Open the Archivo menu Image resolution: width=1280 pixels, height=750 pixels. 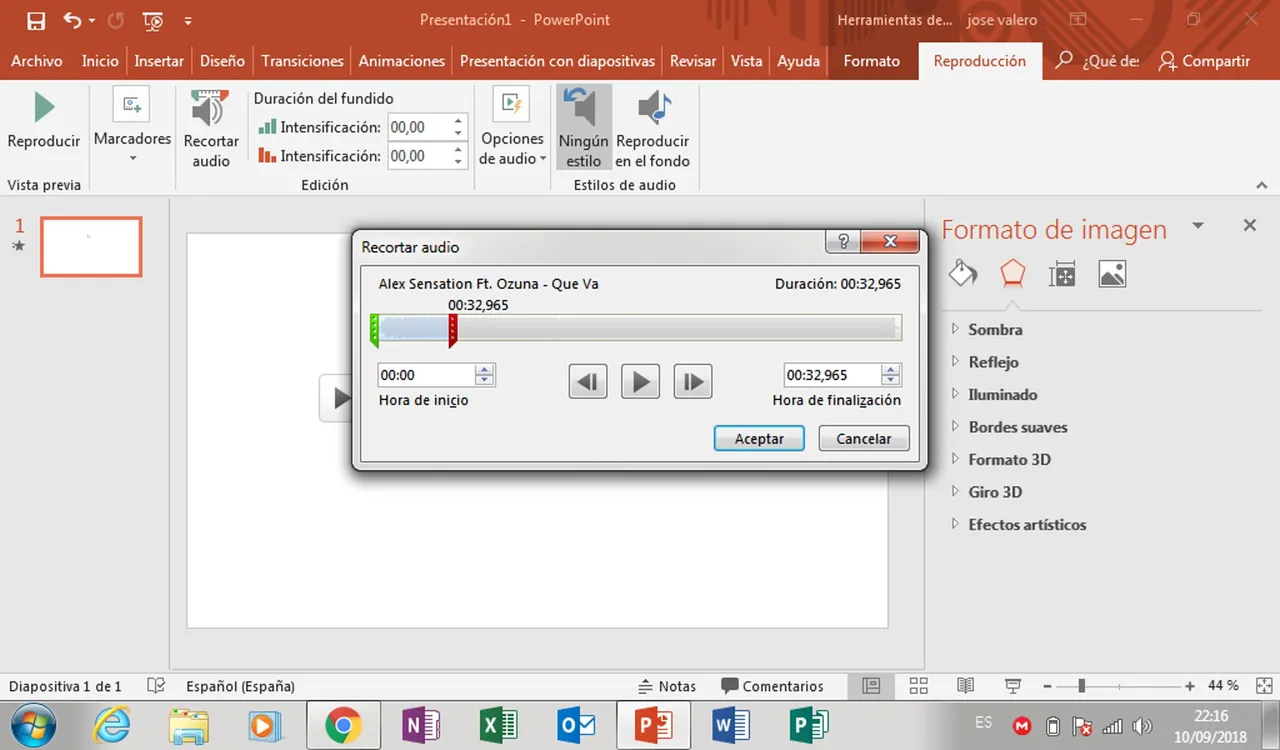pyautogui.click(x=37, y=61)
